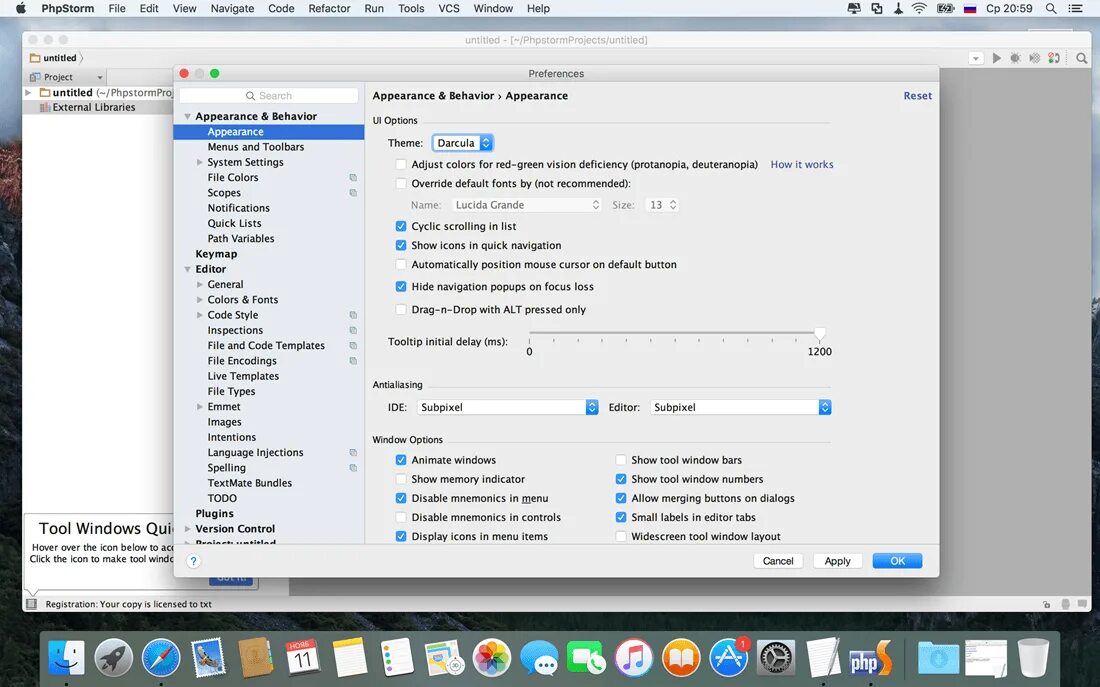Click the Run with Coverage toolbar icon
This screenshot has width=1100, height=687.
point(1034,58)
